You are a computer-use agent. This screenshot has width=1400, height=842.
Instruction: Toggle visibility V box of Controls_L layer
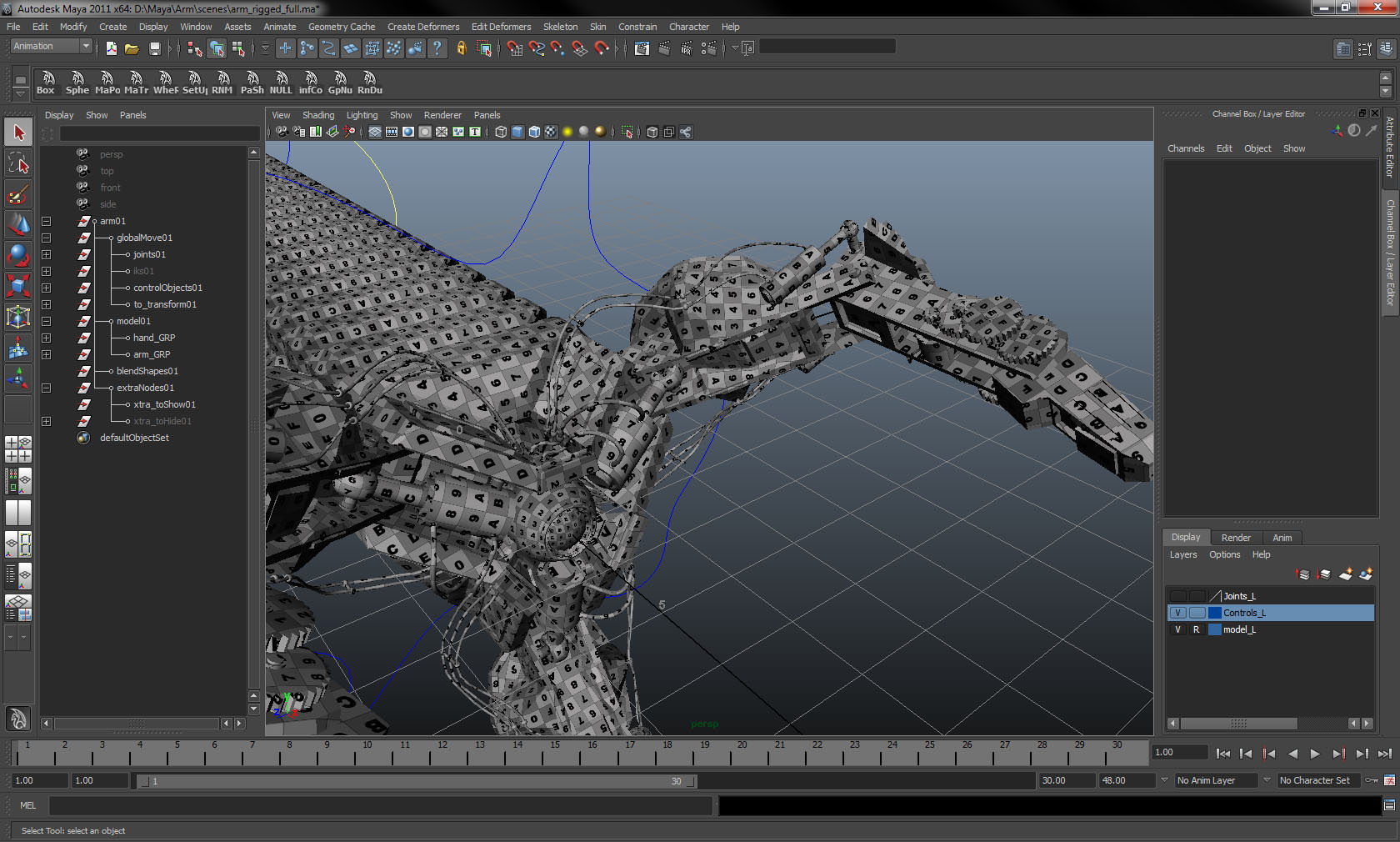pyautogui.click(x=1177, y=613)
